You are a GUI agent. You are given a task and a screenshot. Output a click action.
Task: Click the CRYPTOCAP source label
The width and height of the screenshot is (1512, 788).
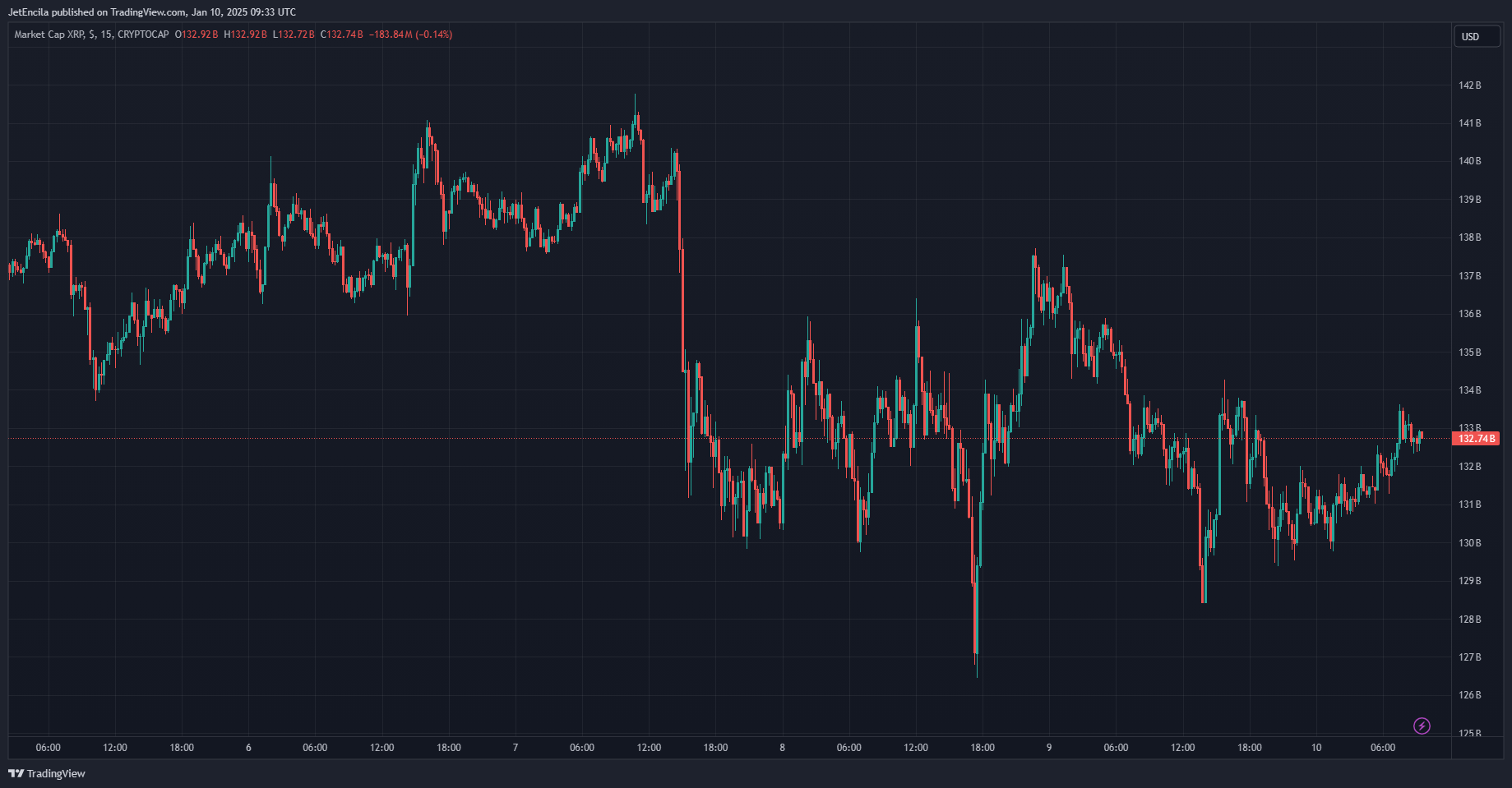(143, 35)
